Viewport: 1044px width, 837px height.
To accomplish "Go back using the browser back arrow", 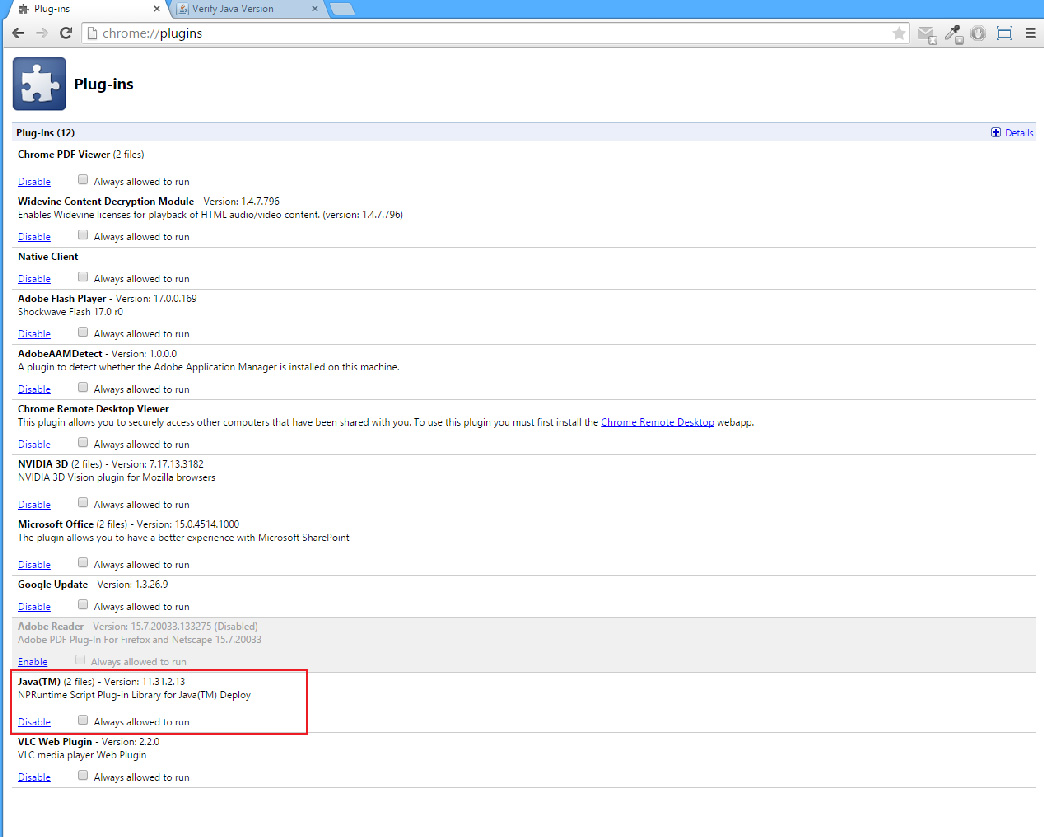I will tap(18, 33).
